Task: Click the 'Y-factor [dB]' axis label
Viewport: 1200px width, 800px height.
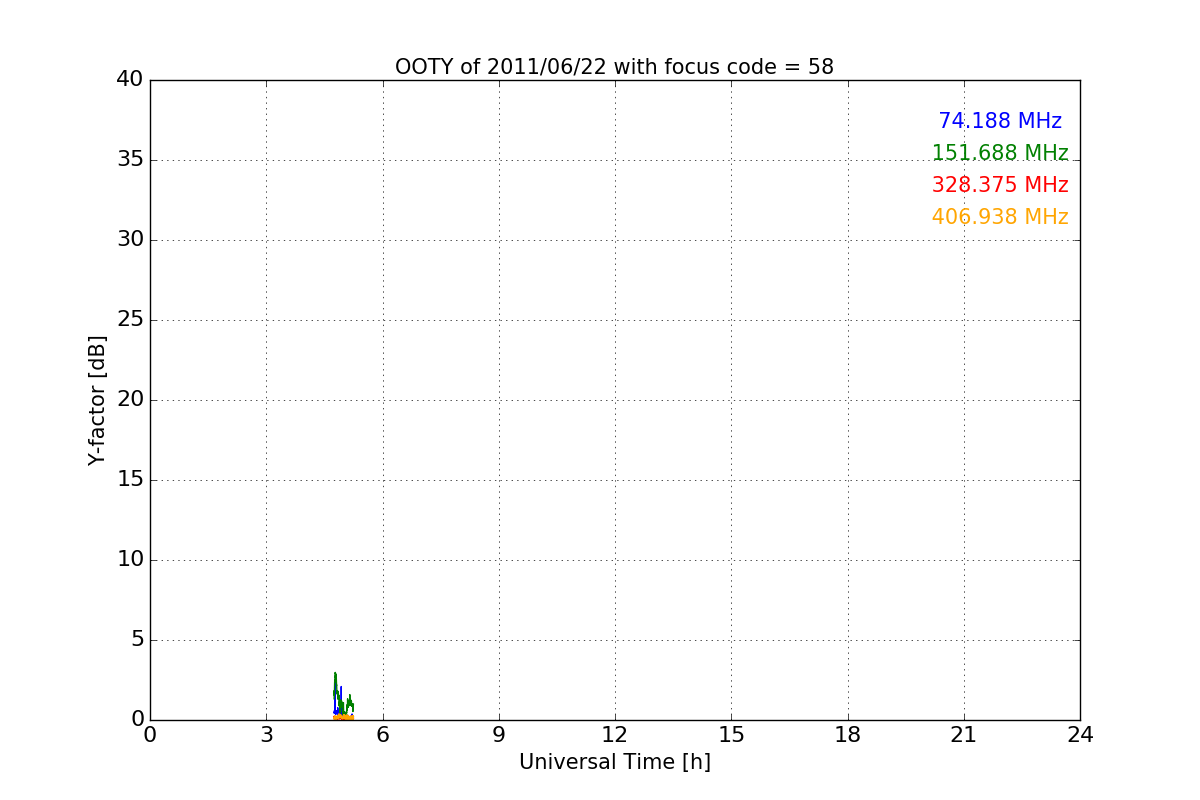Action: 97,400
